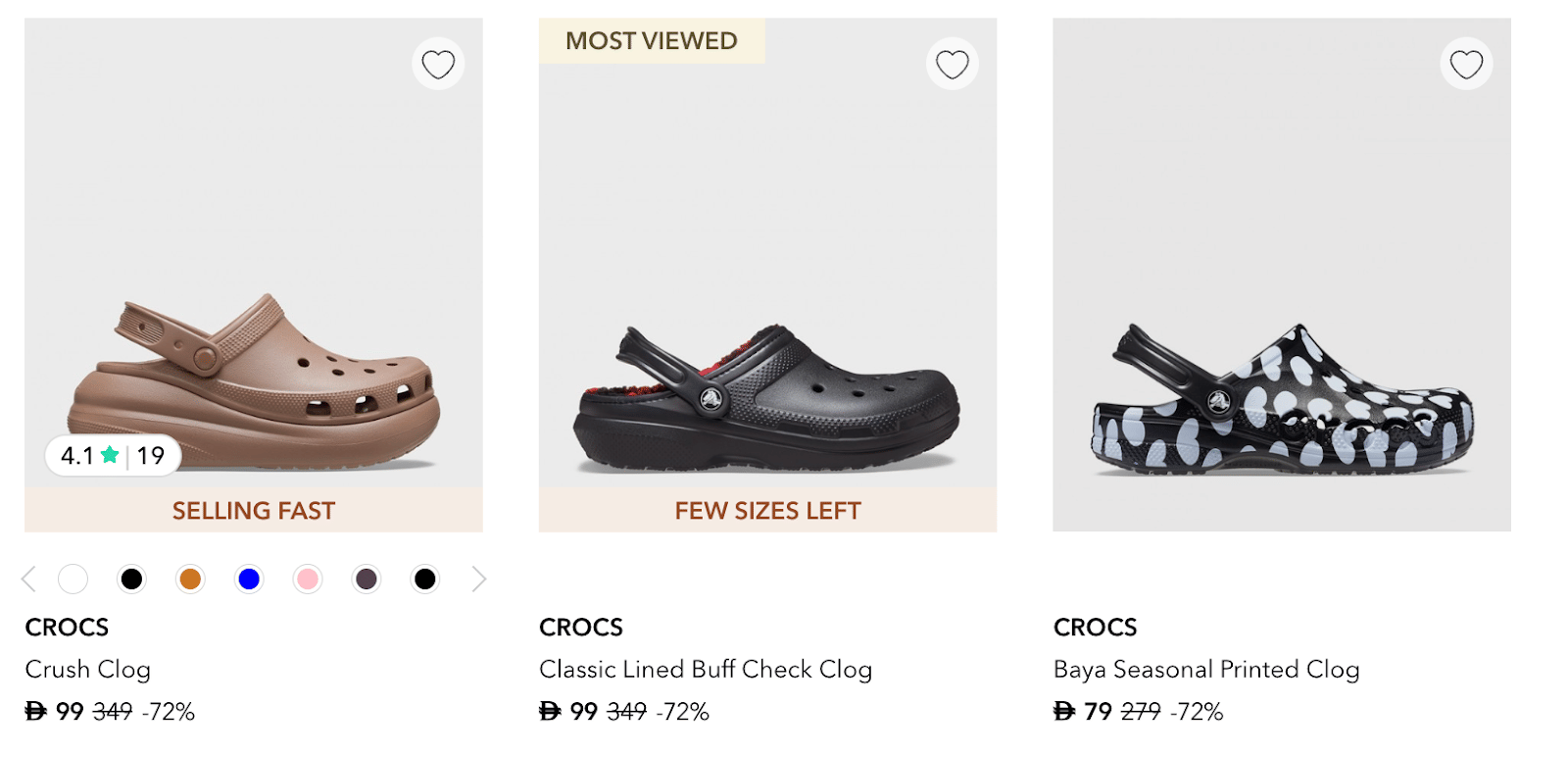Go to Classic Lined Buff Check Clog
Image resolution: width=1568 pixels, height=758 pixels.
coord(706,670)
